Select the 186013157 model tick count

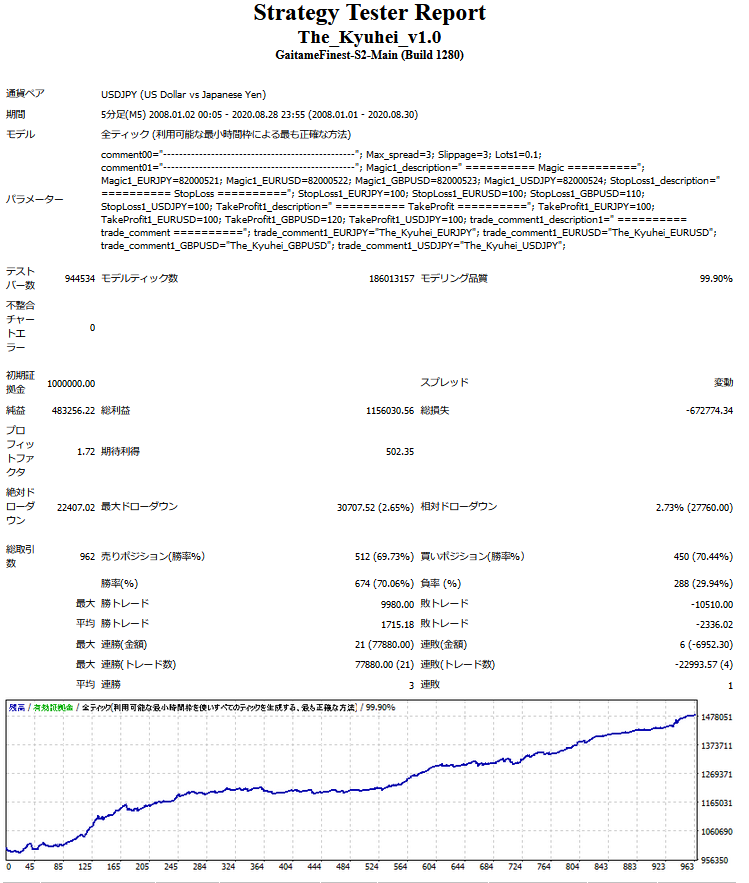(x=391, y=278)
